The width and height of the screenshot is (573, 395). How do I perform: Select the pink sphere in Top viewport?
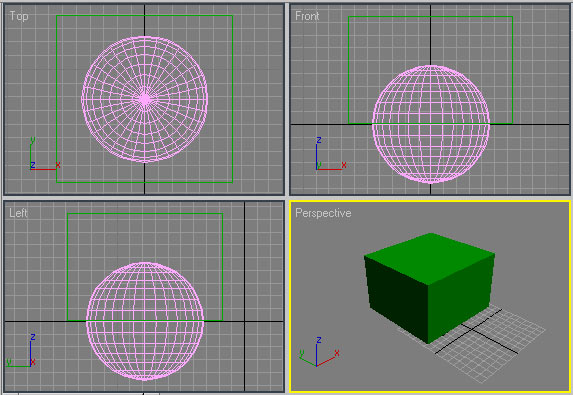(145, 99)
